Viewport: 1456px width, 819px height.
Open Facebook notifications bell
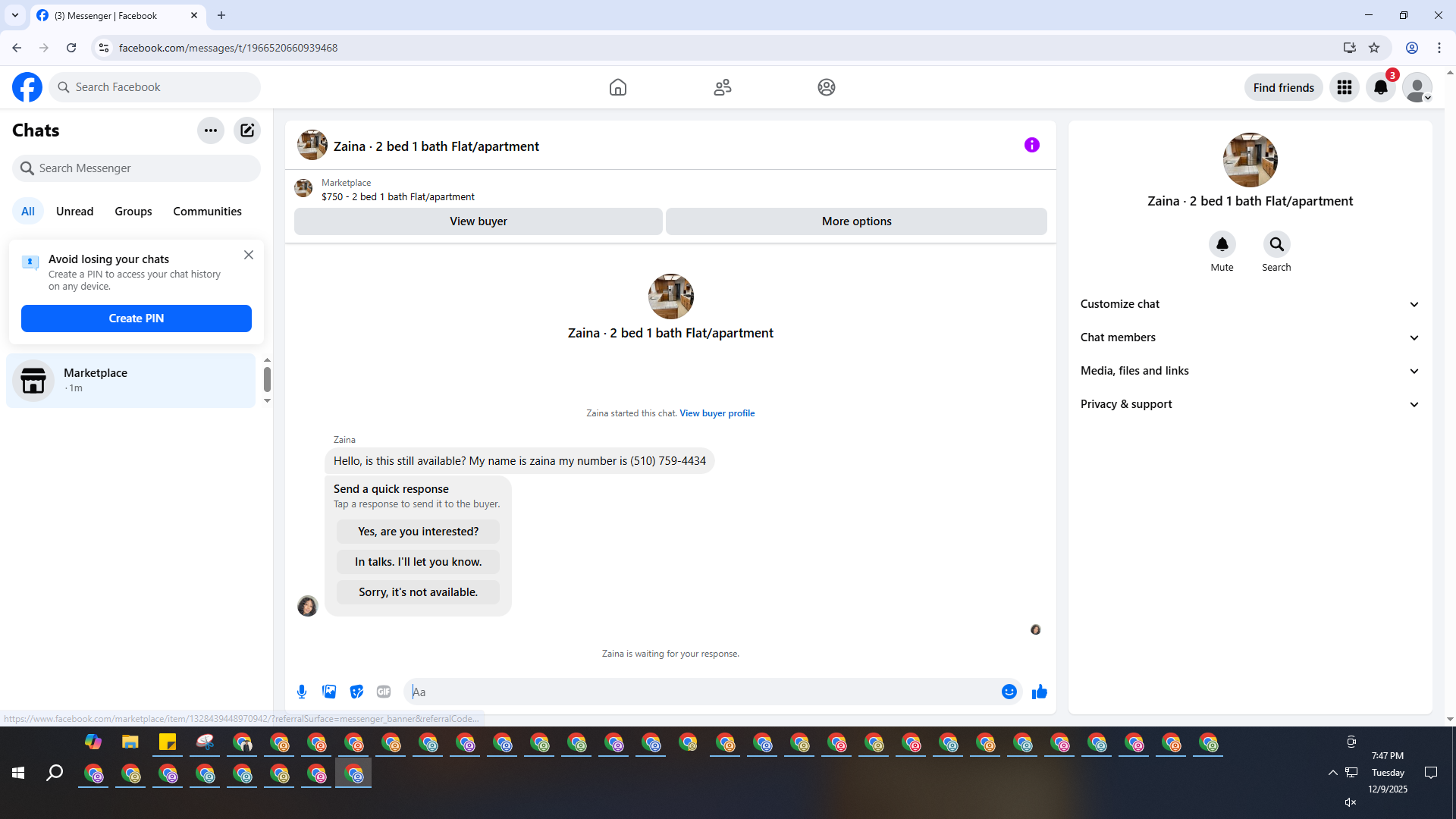click(1380, 87)
